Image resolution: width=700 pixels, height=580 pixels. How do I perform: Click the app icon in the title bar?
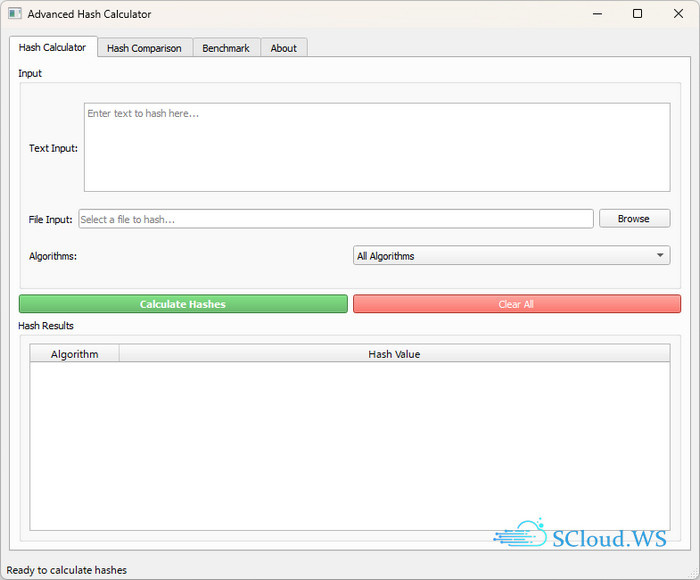[x=14, y=14]
